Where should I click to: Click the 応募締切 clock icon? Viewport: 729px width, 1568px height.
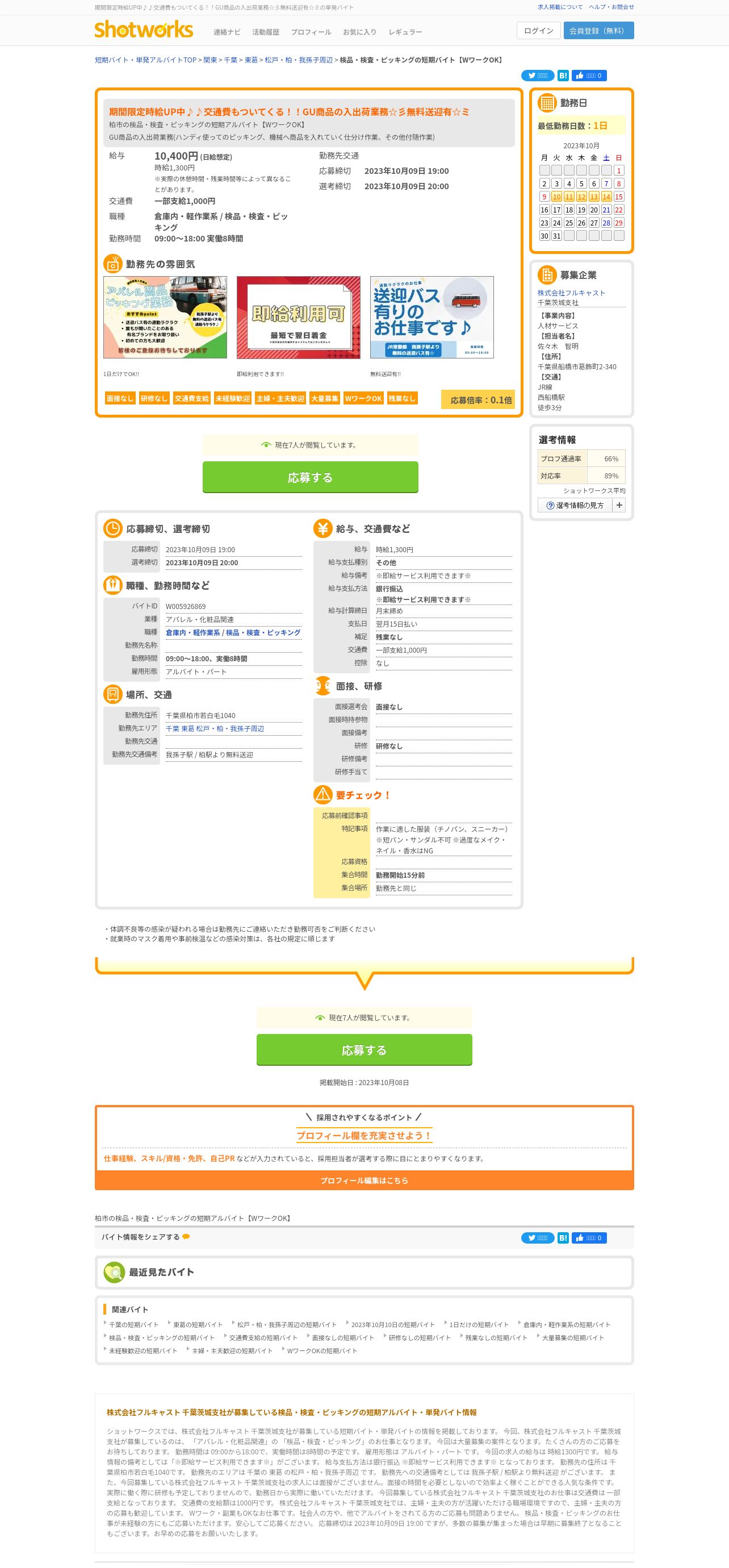coord(113,528)
